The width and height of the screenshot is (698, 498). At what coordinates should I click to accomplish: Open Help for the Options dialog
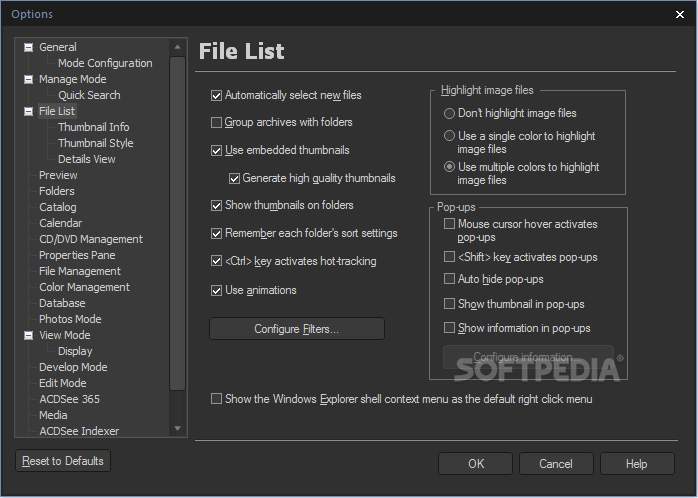[637, 464]
